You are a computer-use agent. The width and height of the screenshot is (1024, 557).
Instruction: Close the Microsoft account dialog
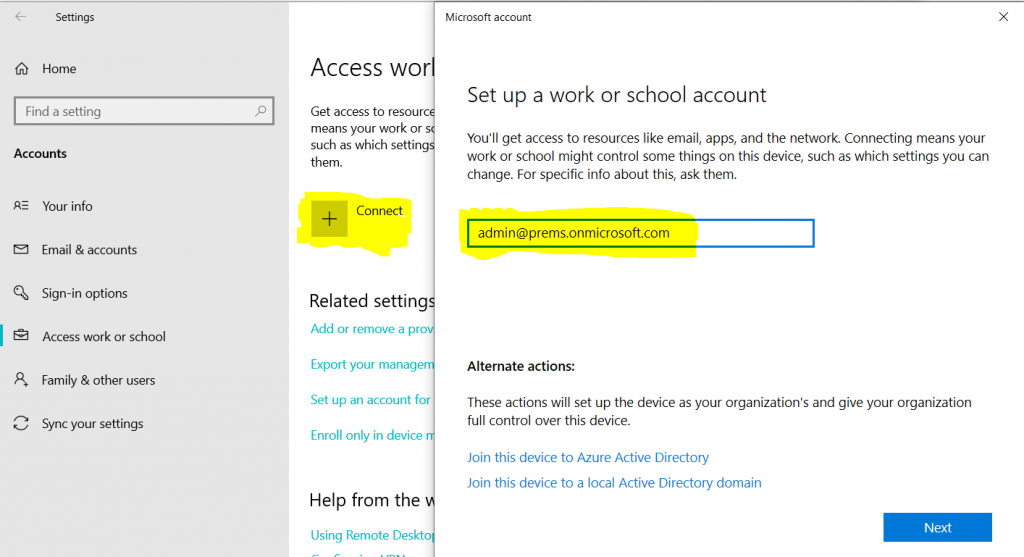(x=1004, y=17)
